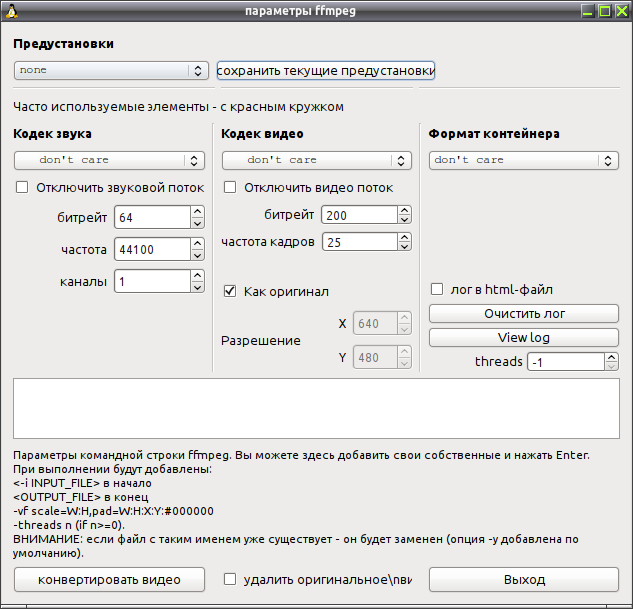
Task: Click the video bitrate field showing 200
Action: click(359, 215)
